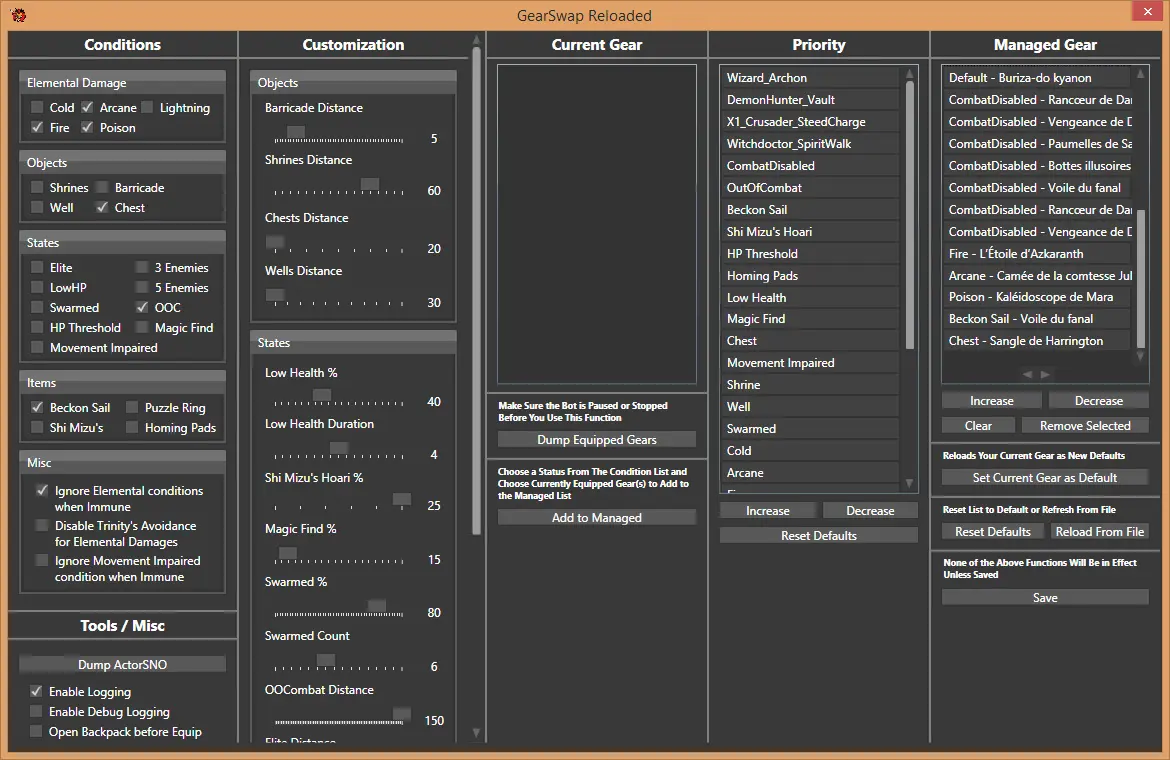Adjust the Shrines Distance slider

(x=370, y=185)
